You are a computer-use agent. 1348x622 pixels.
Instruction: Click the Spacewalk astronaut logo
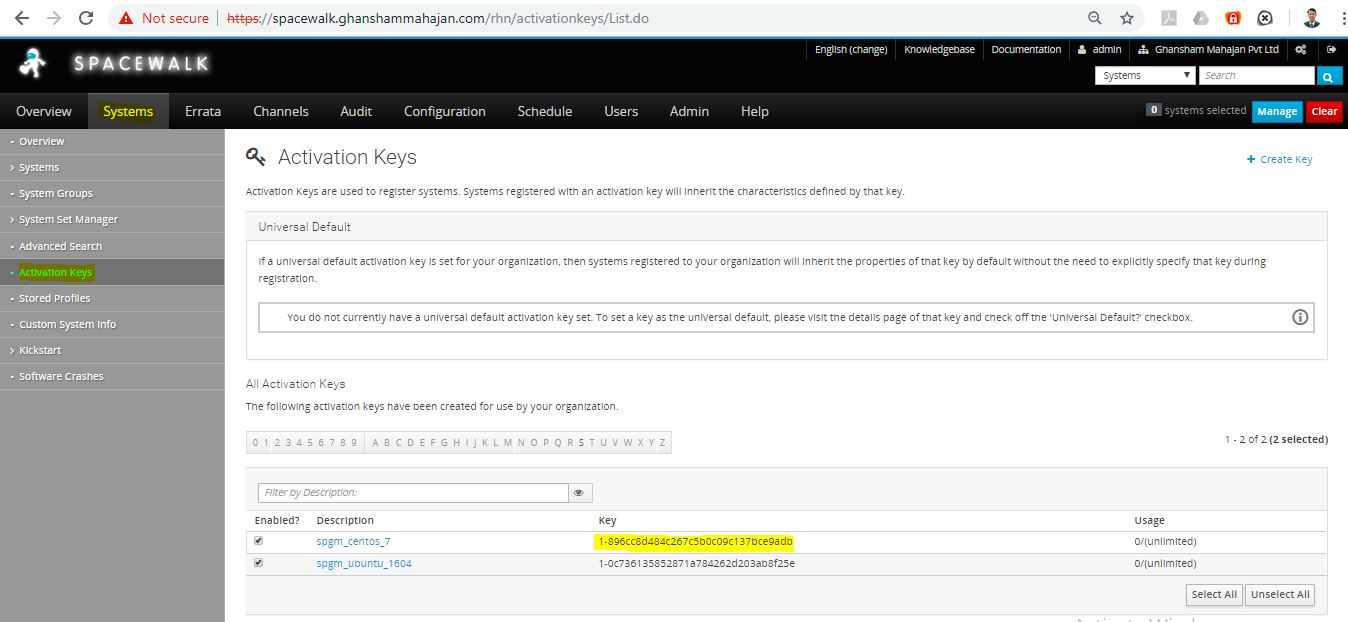[32, 64]
